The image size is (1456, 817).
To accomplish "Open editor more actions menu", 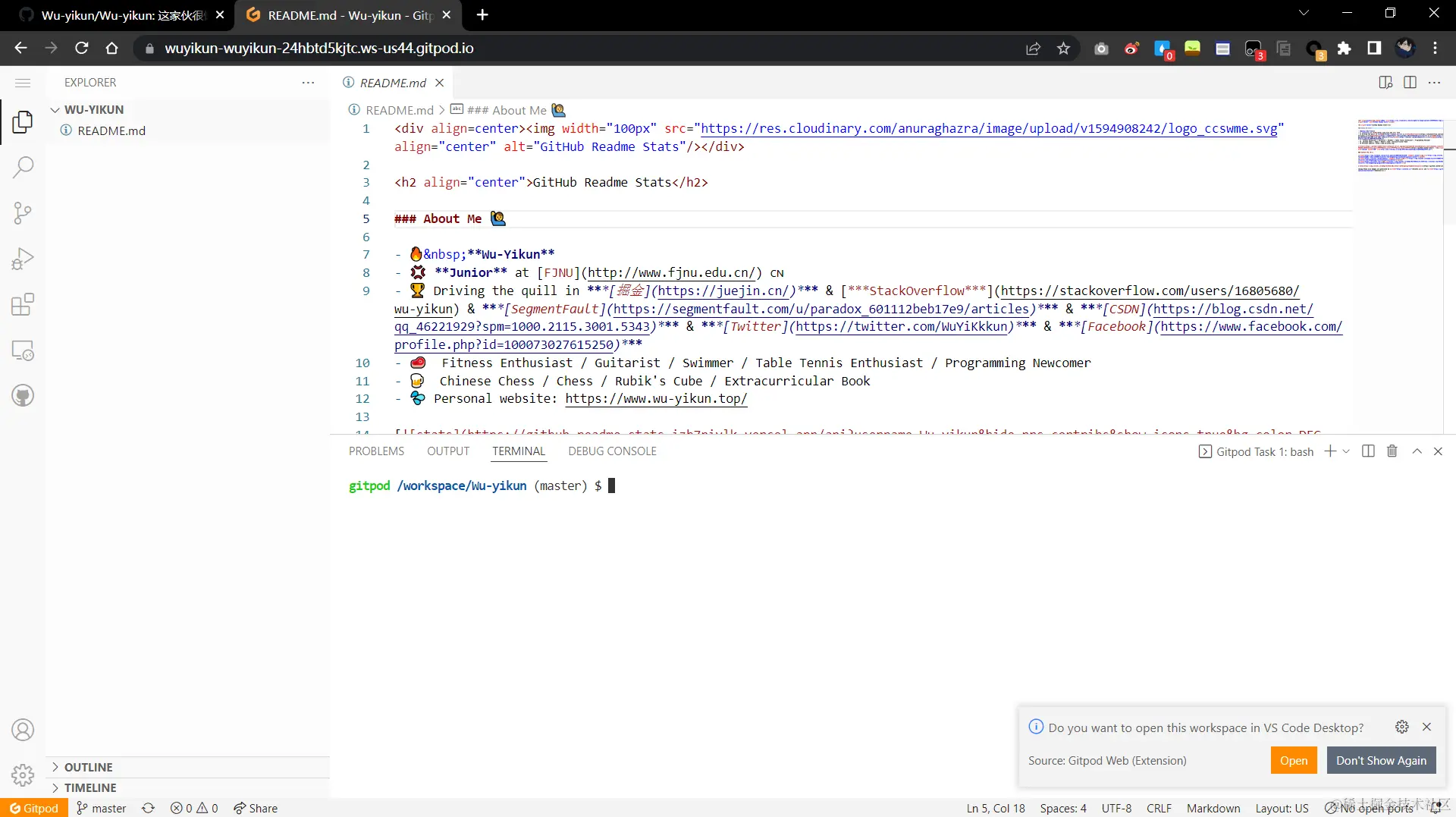I will coord(1434,83).
